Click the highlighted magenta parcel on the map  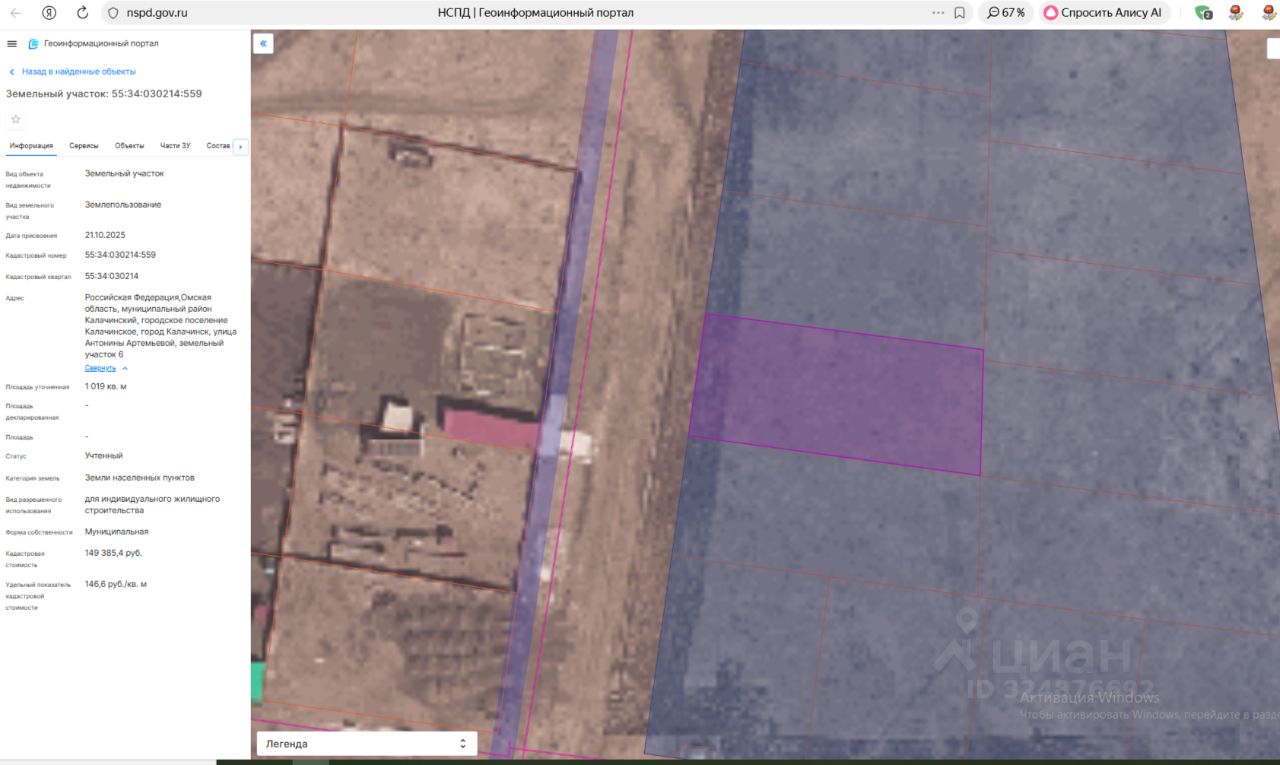[x=836, y=395]
